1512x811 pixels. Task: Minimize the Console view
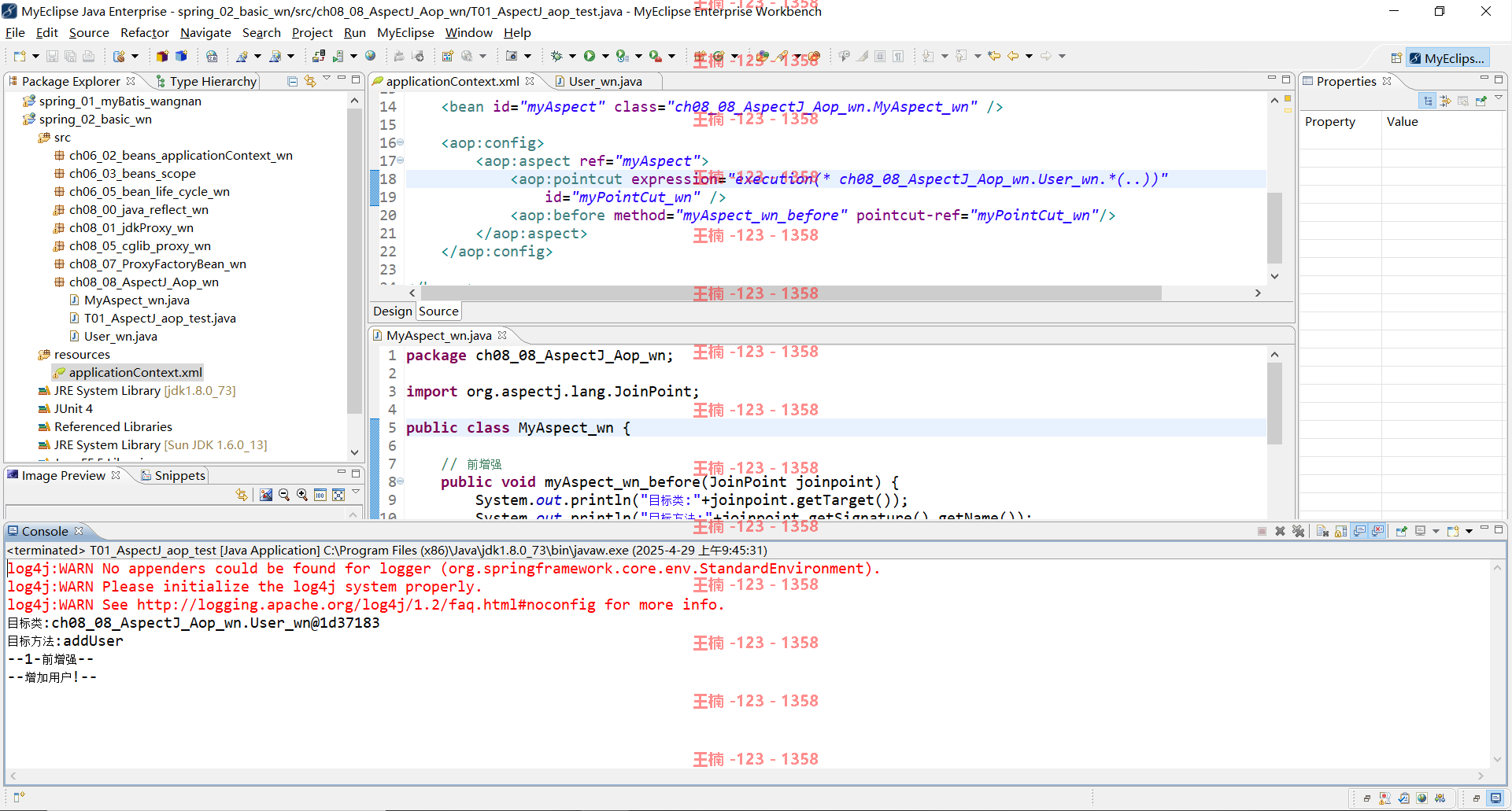pyautogui.click(x=1484, y=529)
